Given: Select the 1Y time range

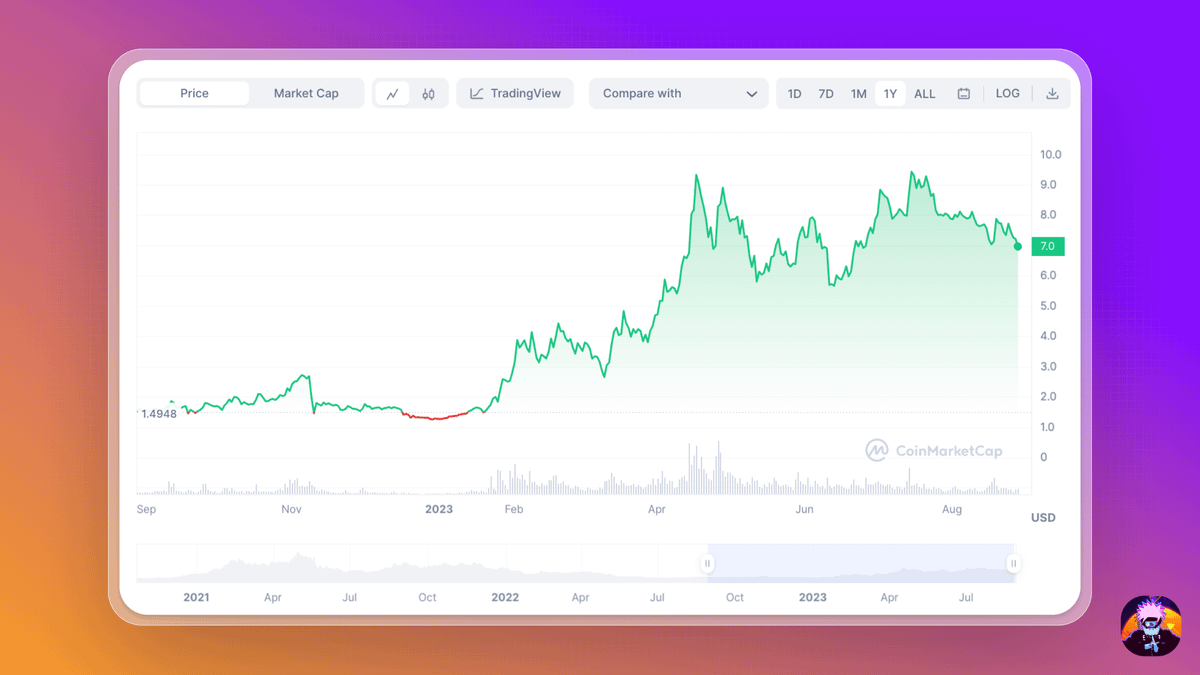Looking at the screenshot, I should coord(890,94).
